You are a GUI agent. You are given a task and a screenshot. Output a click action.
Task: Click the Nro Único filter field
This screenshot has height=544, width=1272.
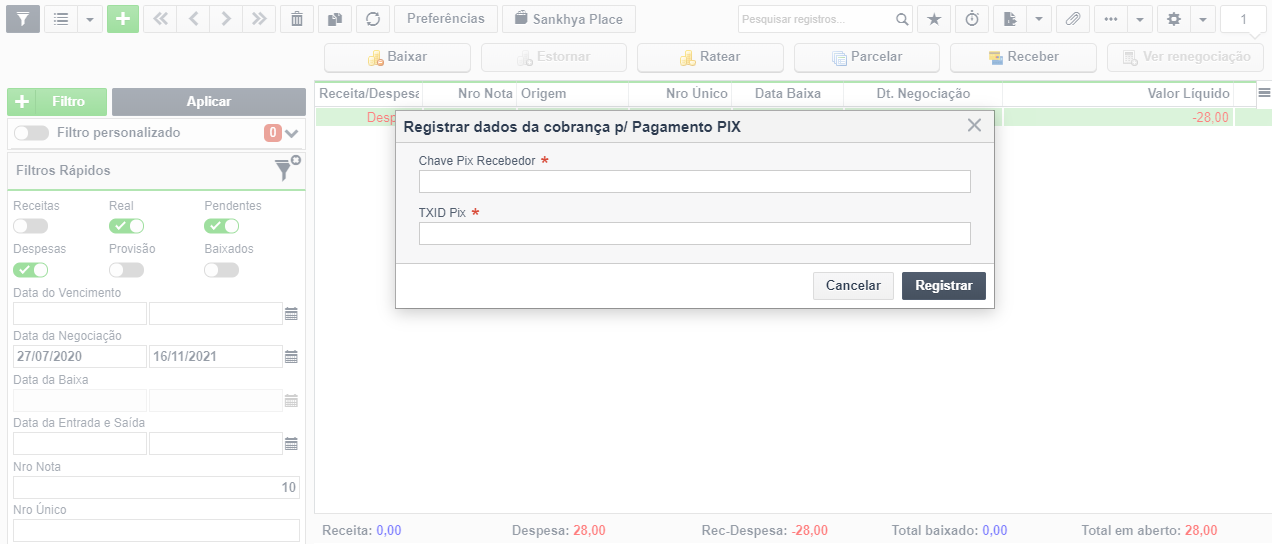click(156, 530)
